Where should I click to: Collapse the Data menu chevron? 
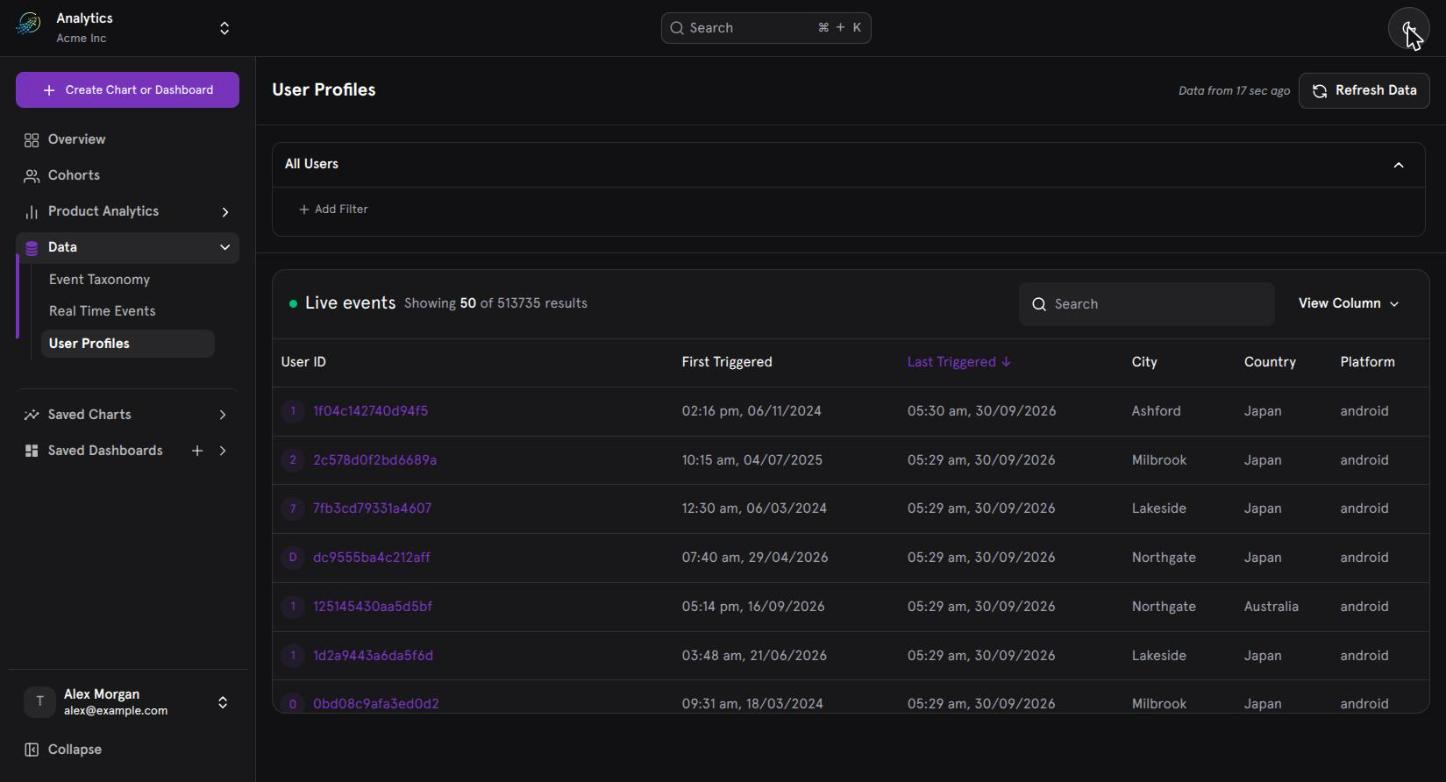(x=225, y=247)
